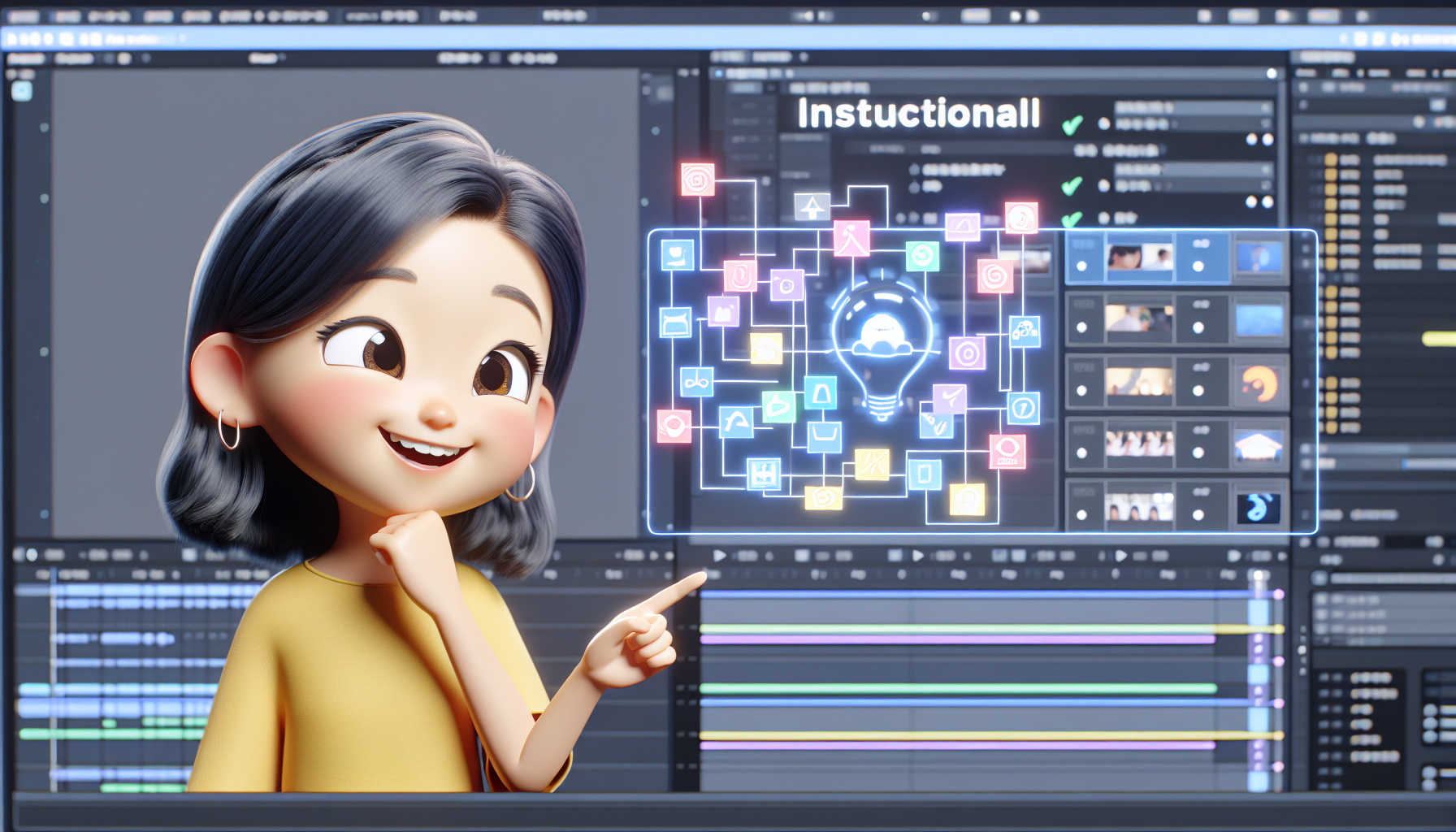Click the playhead marker at timeline right end
Viewport: 1456px width, 832px height.
1259,577
